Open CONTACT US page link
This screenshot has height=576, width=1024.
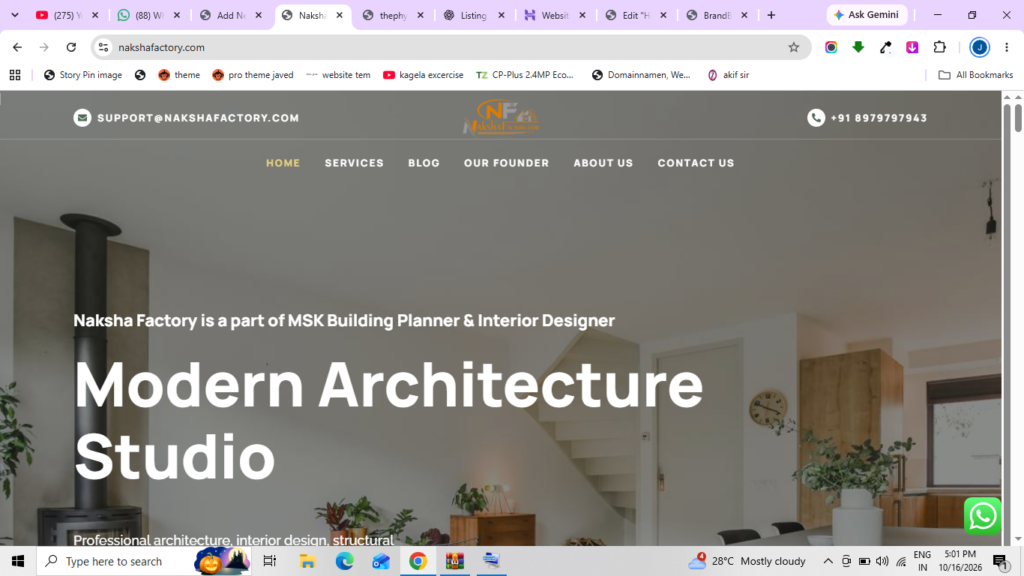coord(696,163)
